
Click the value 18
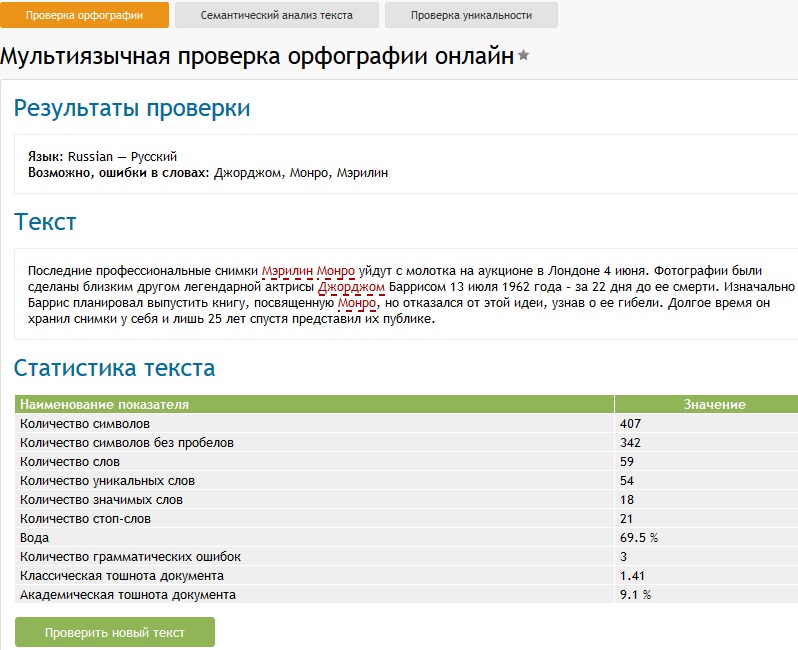click(x=626, y=500)
